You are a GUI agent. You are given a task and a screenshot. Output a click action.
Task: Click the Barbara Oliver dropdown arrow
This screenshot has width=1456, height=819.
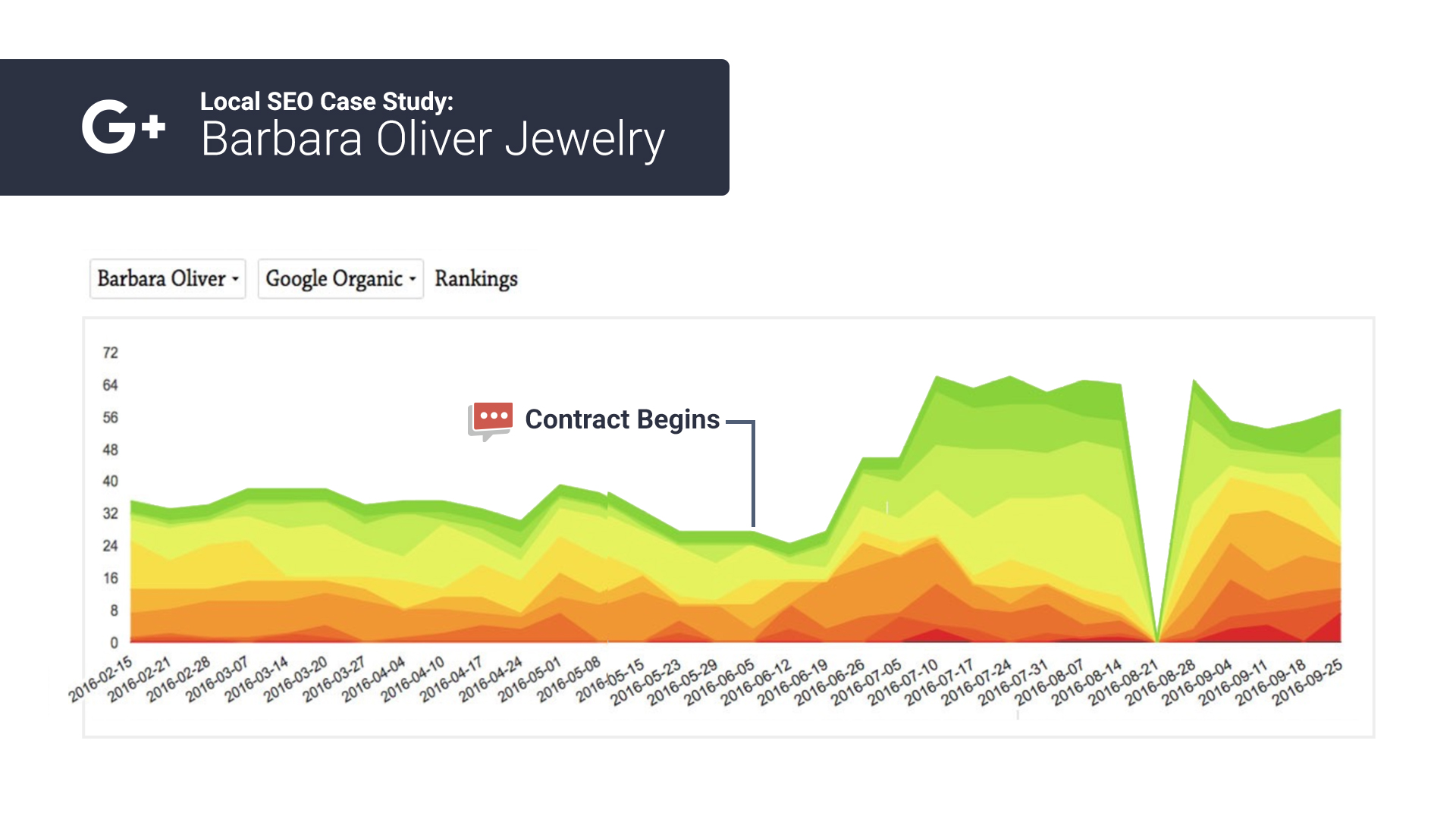point(236,280)
